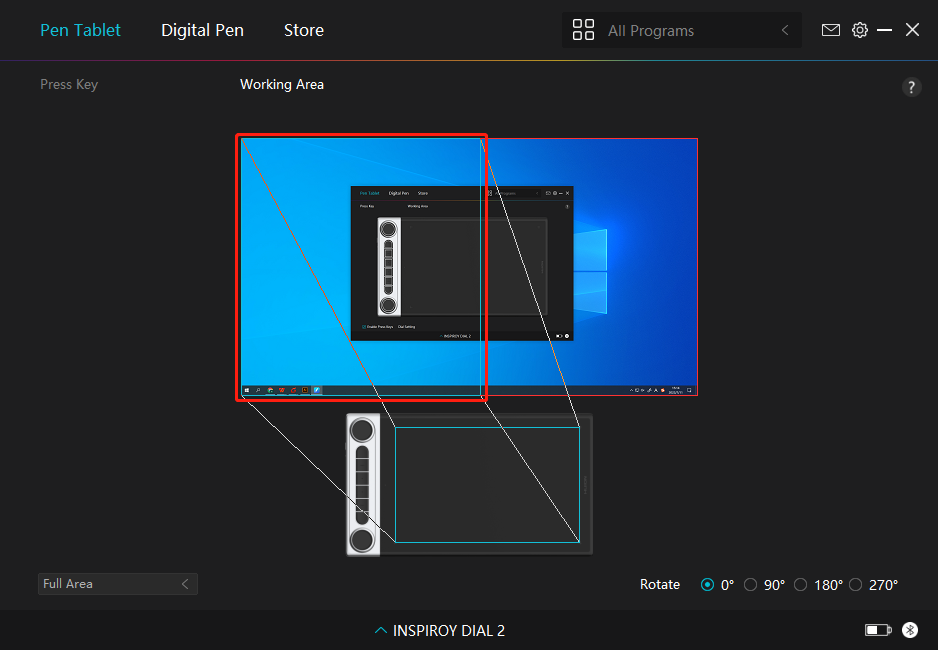Check the battery level icon
Screen dimensions: 938x650
pos(878,630)
